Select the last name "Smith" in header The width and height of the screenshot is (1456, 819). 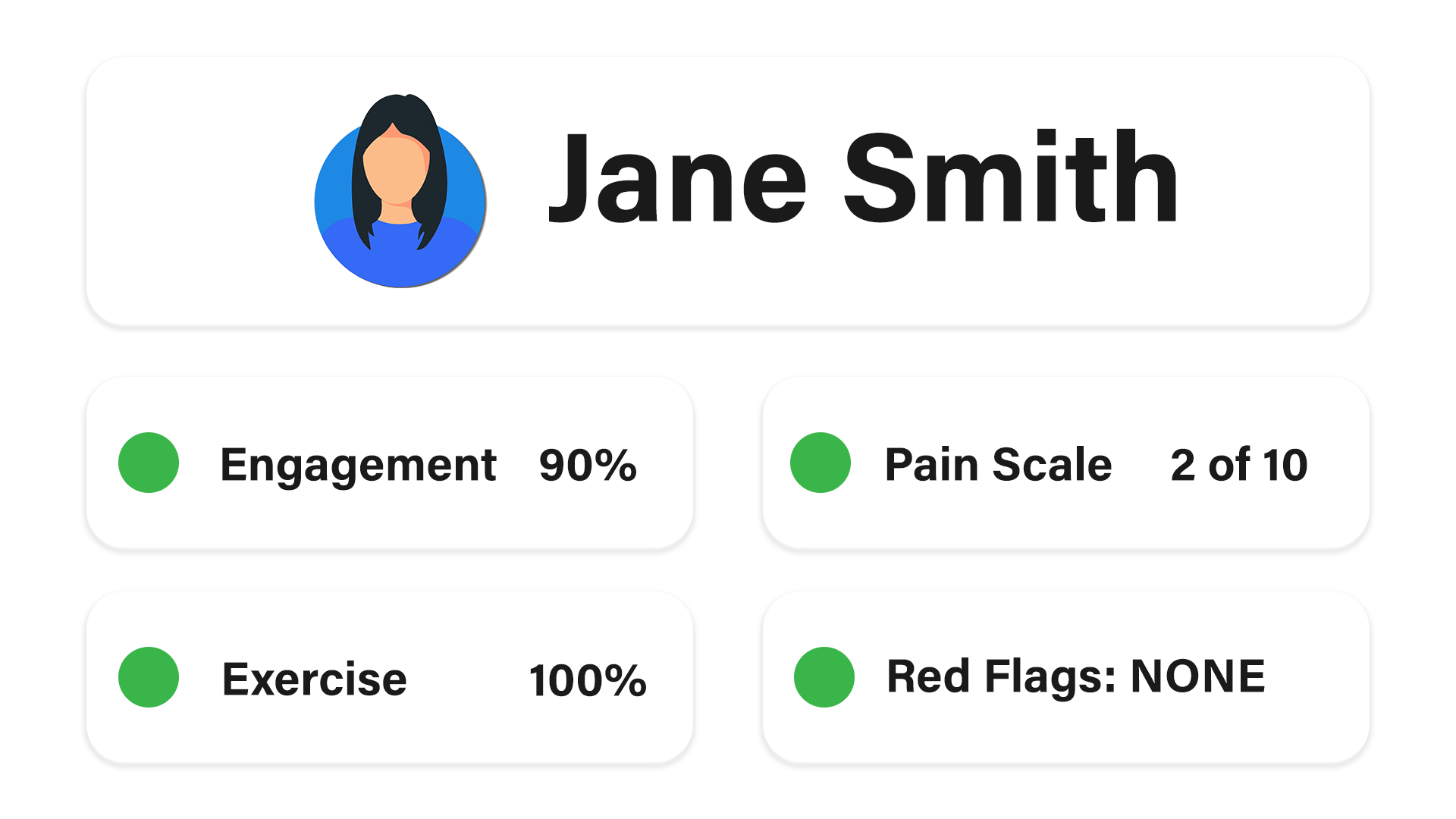coord(1010,179)
